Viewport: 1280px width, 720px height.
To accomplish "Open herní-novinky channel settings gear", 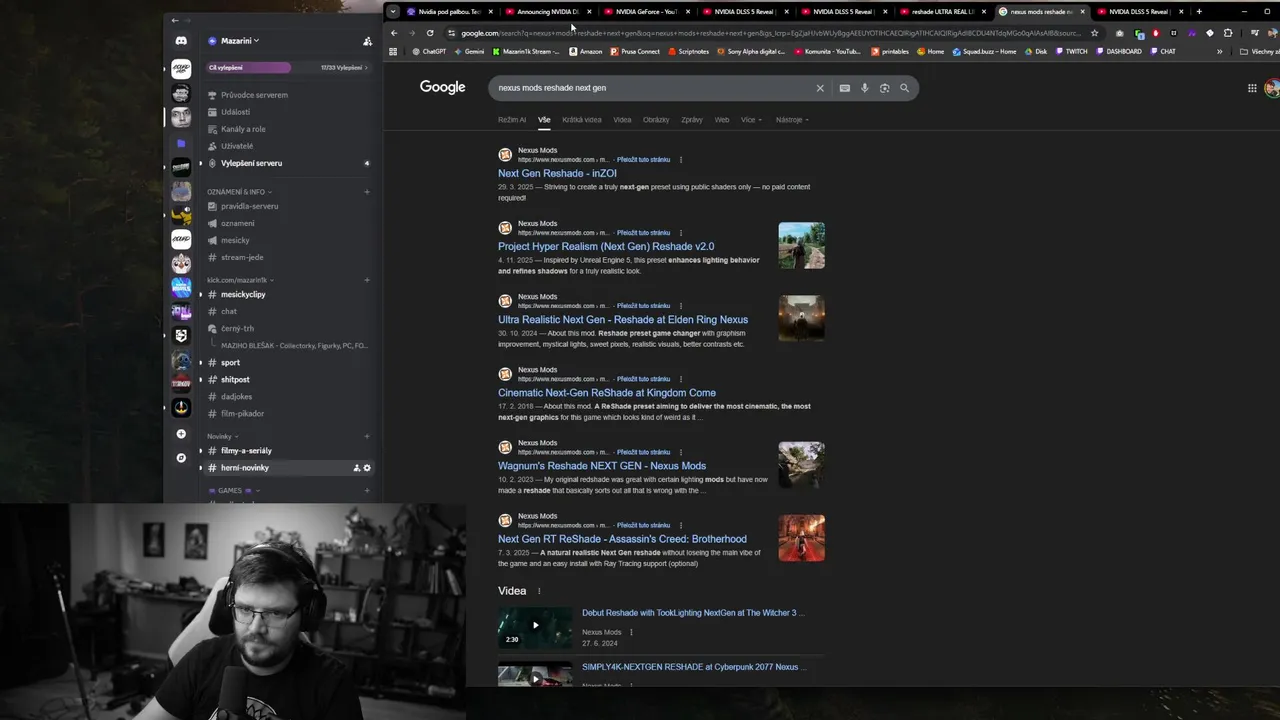I will pos(367,468).
